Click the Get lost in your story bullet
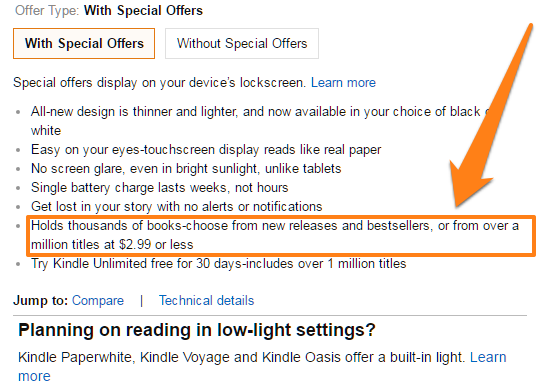The width and height of the screenshot is (549, 387). click(176, 207)
